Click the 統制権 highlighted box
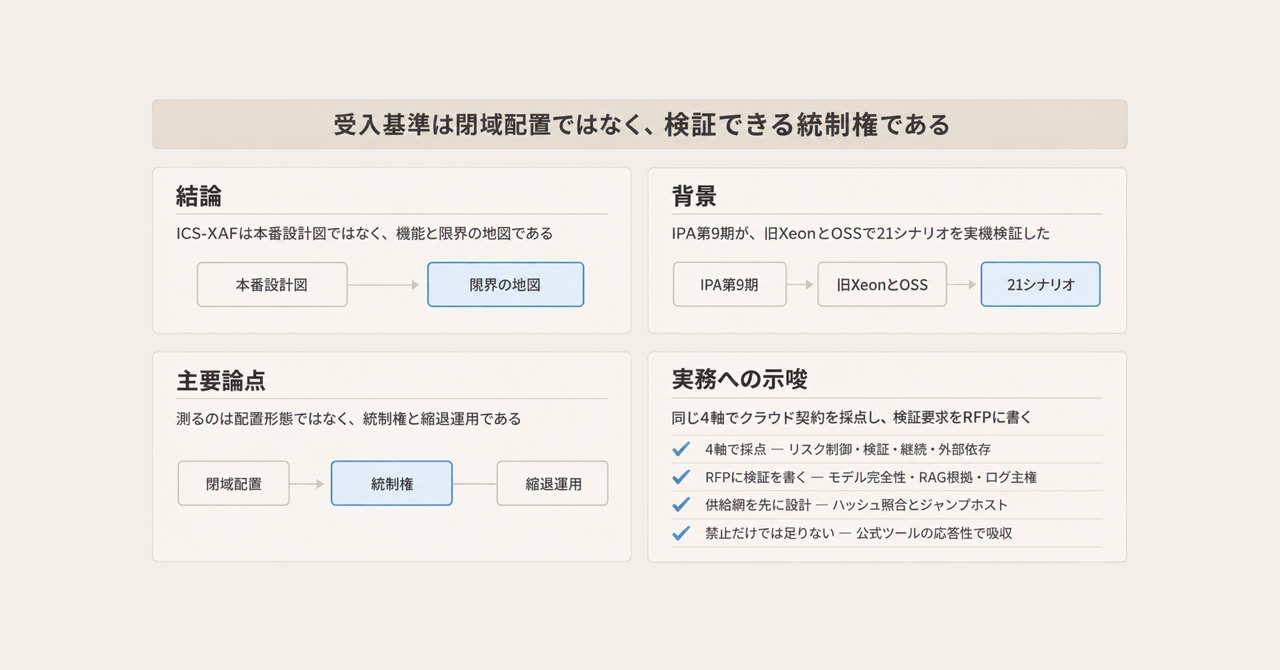The height and width of the screenshot is (670, 1280). (x=392, y=483)
